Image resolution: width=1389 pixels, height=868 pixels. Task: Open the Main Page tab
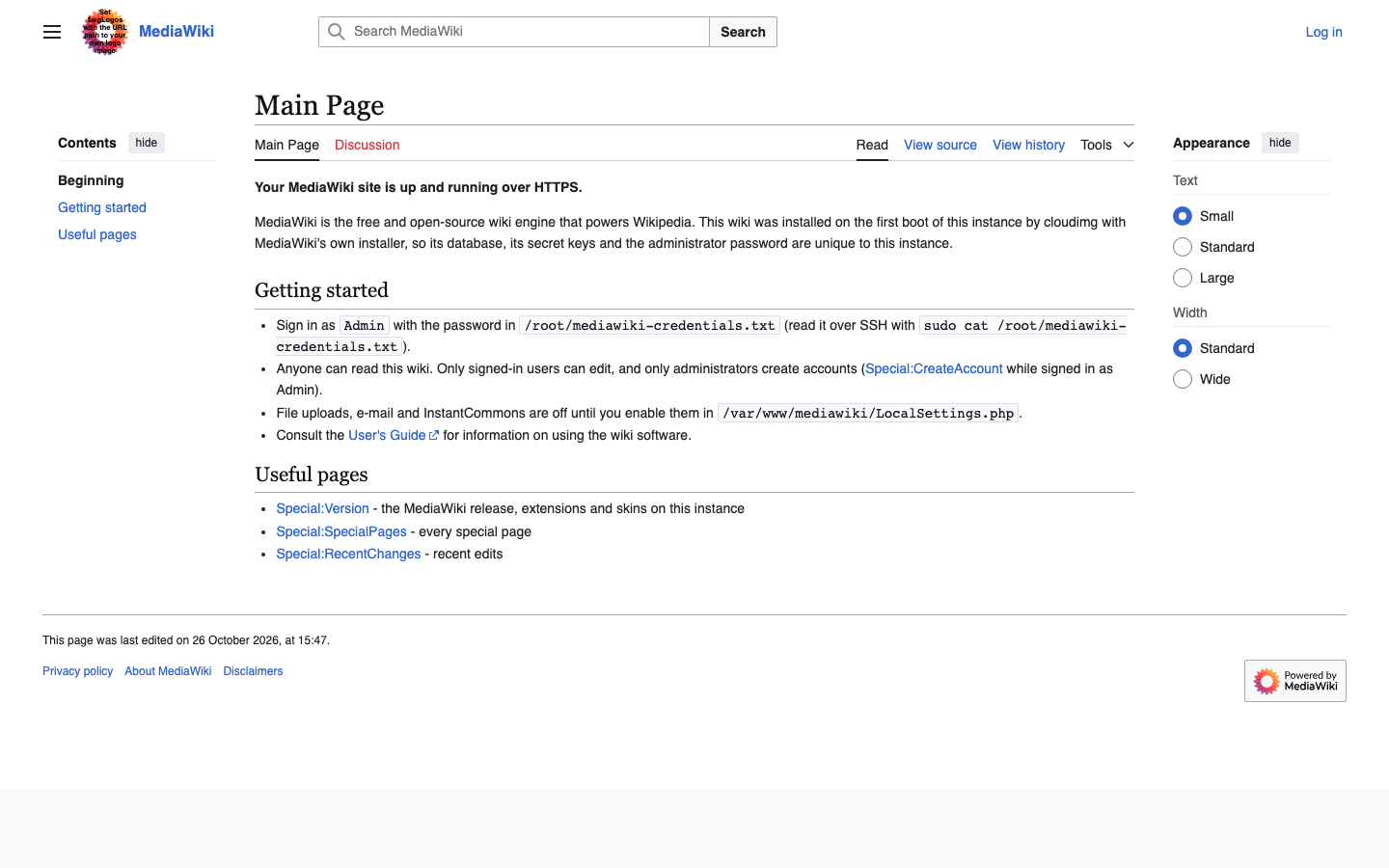286,145
